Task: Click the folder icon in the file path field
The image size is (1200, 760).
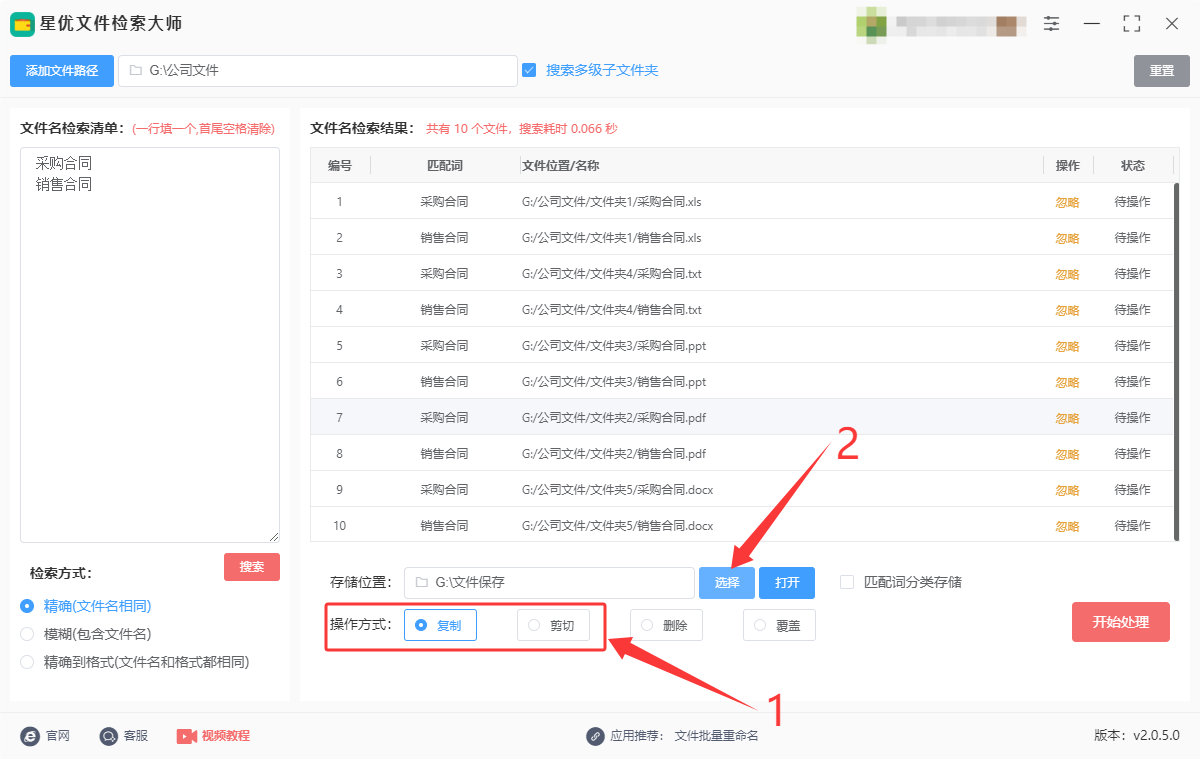Action: tap(135, 71)
